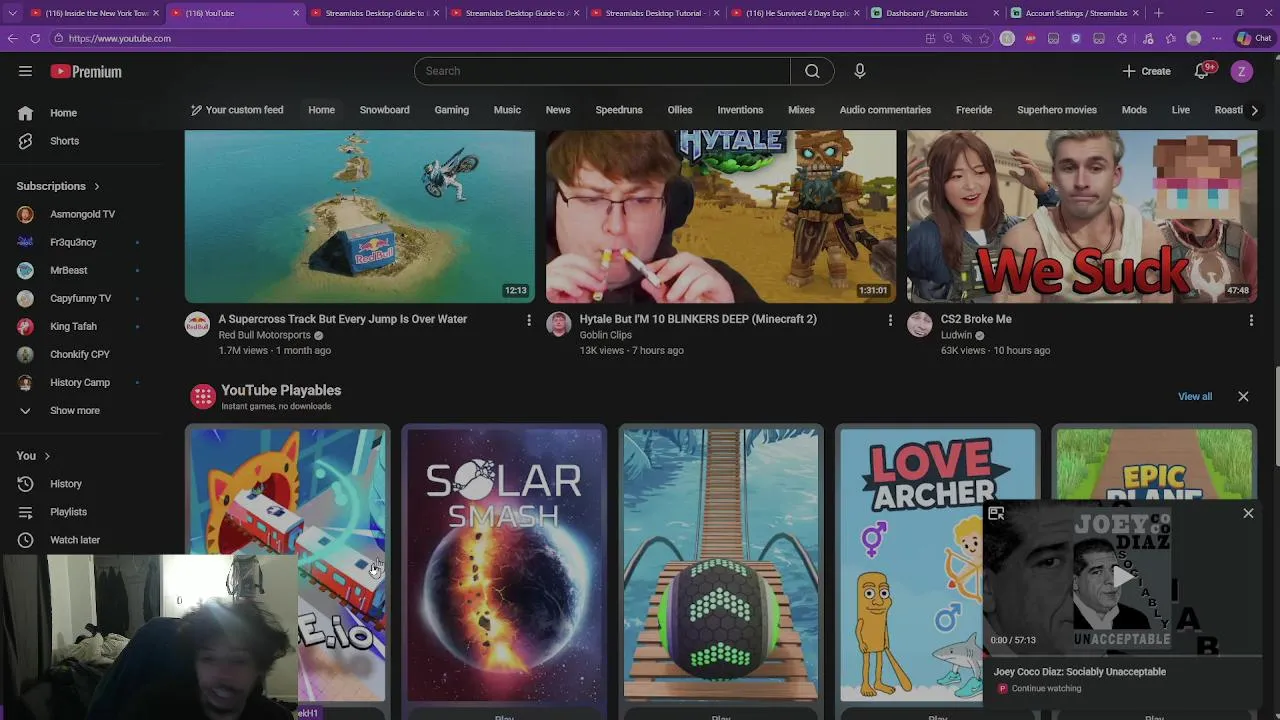1280x720 pixels.
Task: Select the Snowboard filter chip
Action: coord(384,110)
